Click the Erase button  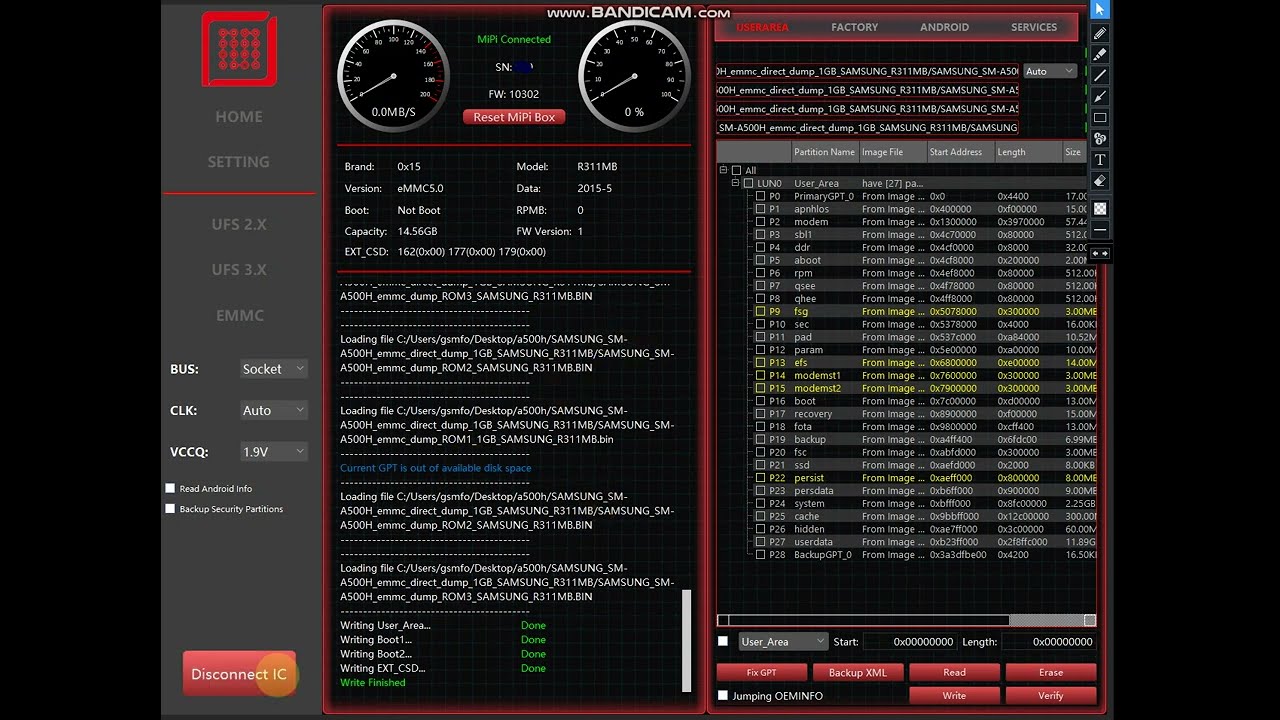(1051, 672)
